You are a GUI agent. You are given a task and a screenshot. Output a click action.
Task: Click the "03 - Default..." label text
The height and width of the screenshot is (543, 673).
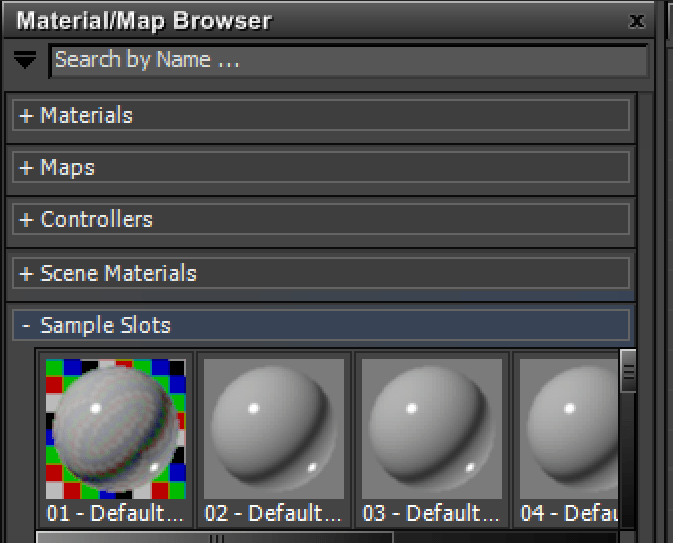[x=431, y=513]
